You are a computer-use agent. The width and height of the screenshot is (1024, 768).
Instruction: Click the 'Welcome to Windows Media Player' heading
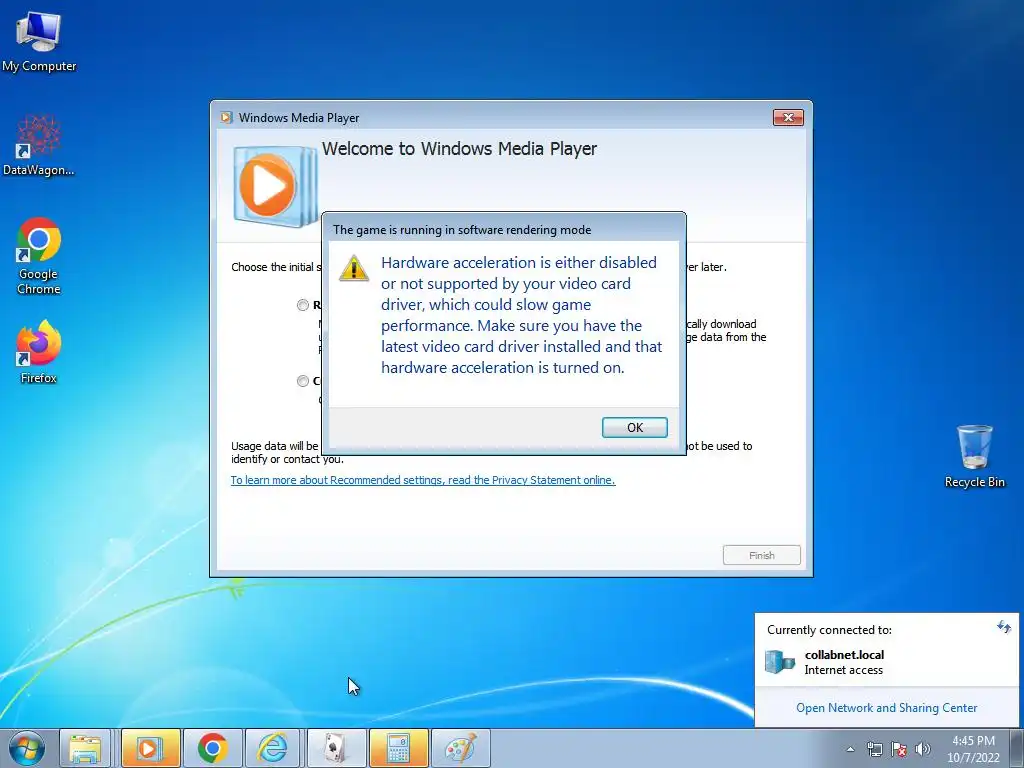tap(459, 149)
